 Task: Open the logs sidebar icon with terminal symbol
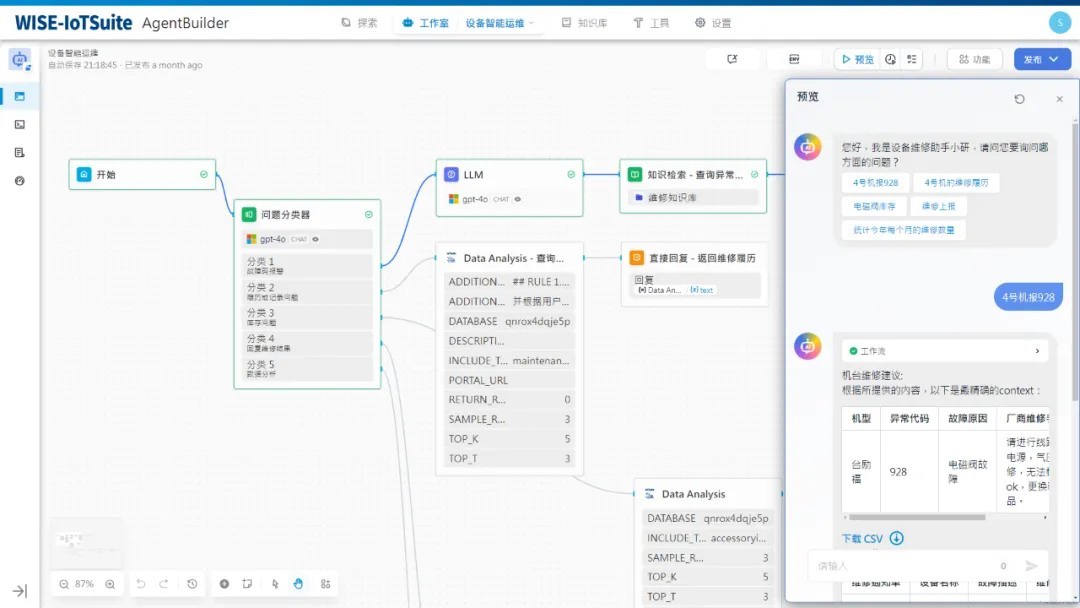[20, 124]
